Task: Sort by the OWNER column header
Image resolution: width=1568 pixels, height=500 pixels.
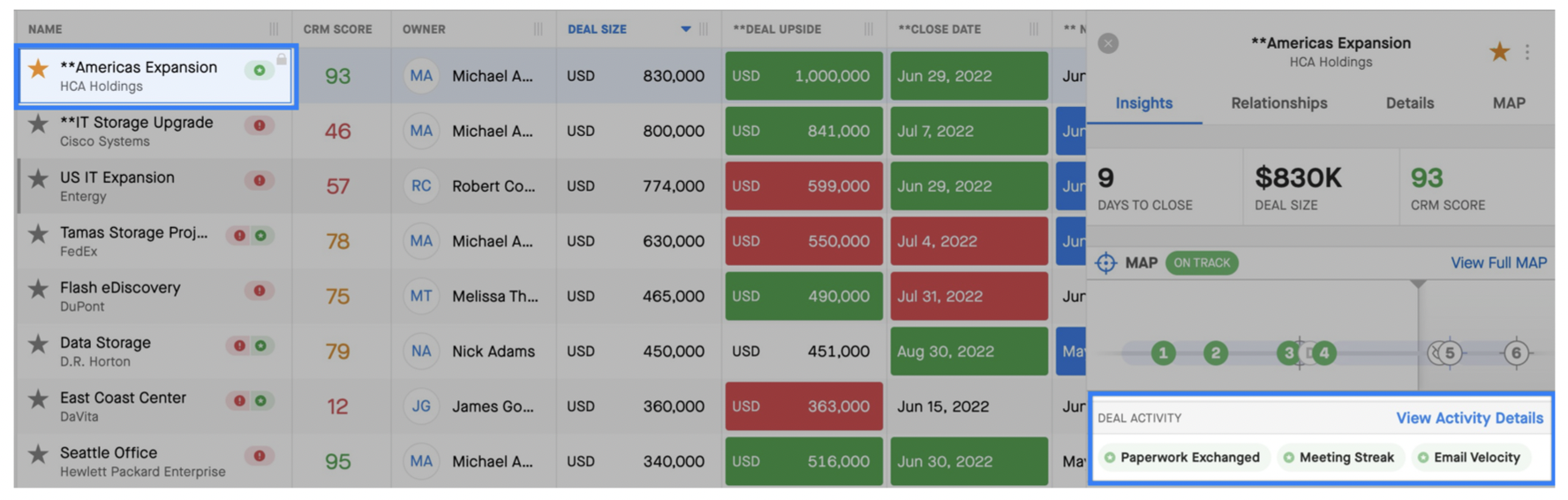Action: coord(424,29)
